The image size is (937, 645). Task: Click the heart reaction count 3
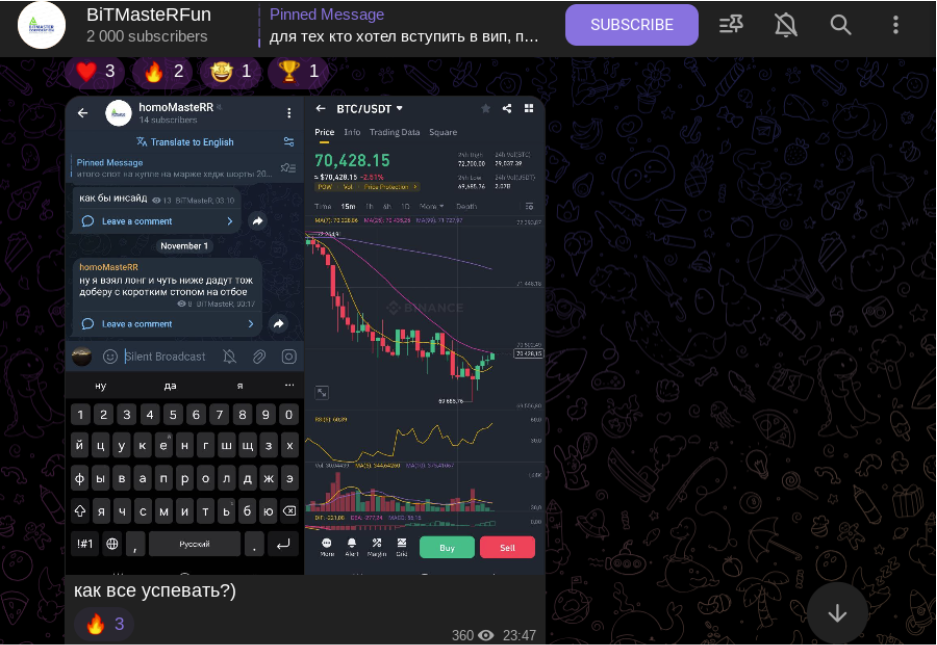(x=110, y=71)
